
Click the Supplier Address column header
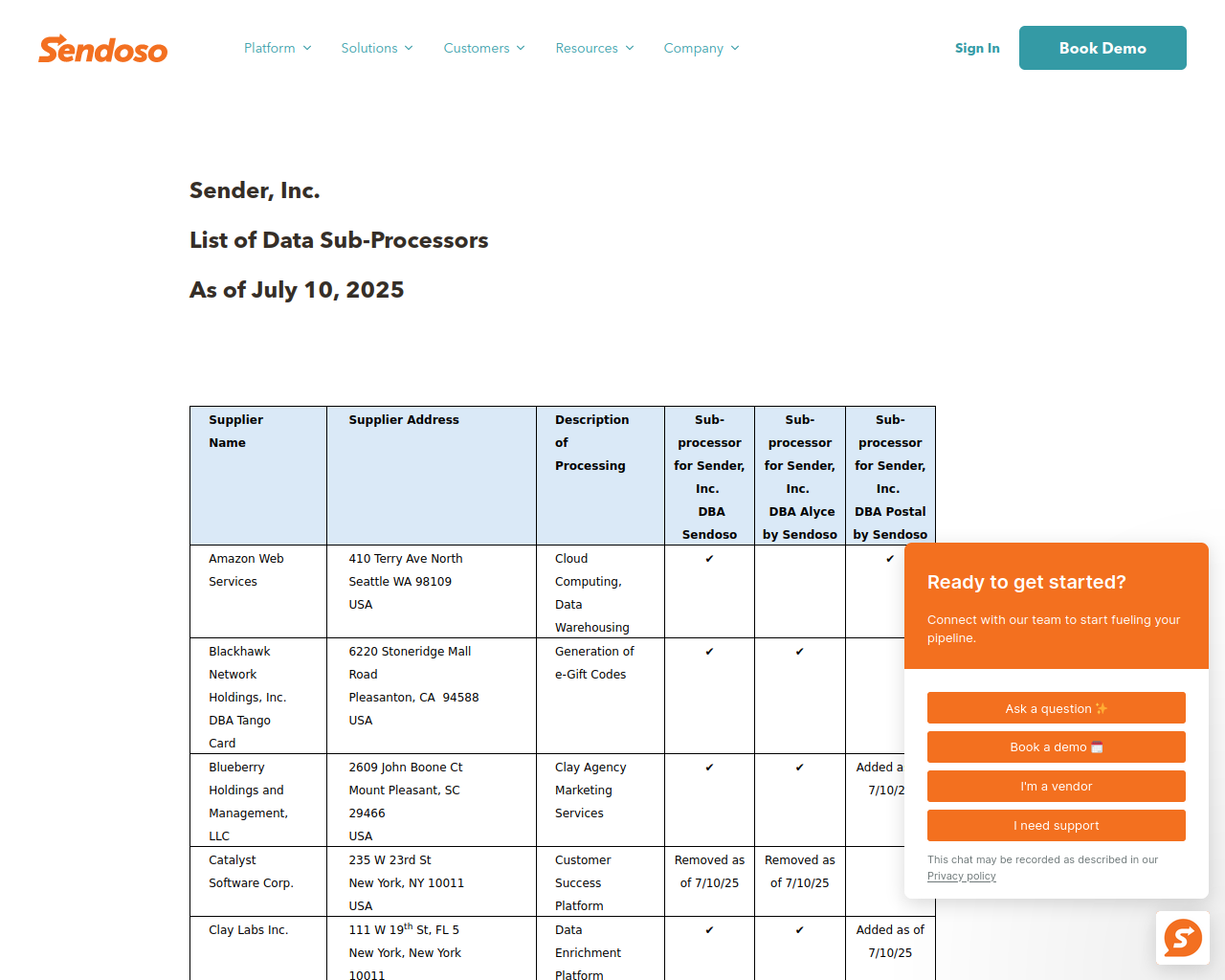click(432, 476)
